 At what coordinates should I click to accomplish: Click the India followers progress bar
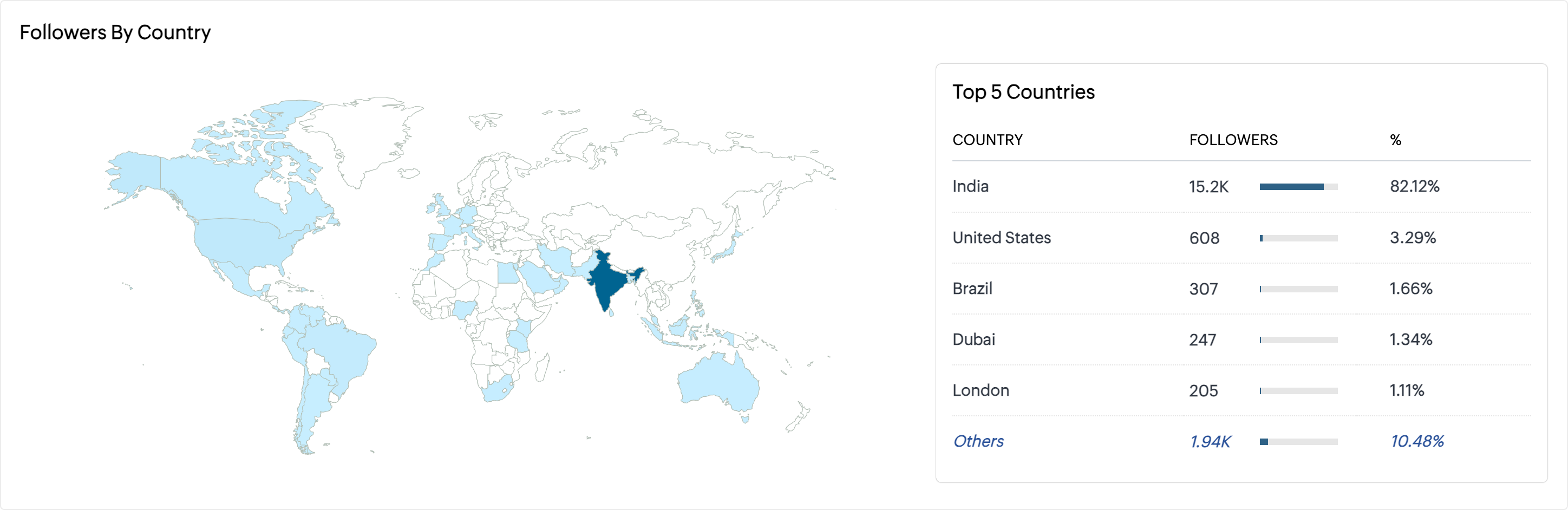1298,187
